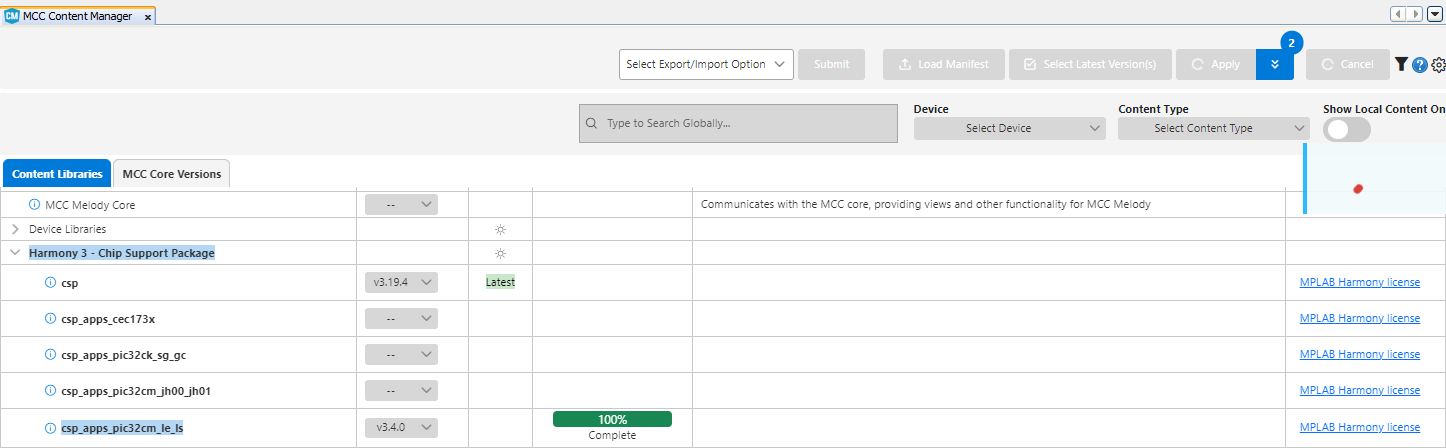1446x448 pixels.
Task: Click the filter funnel icon
Action: [x=1401, y=64]
